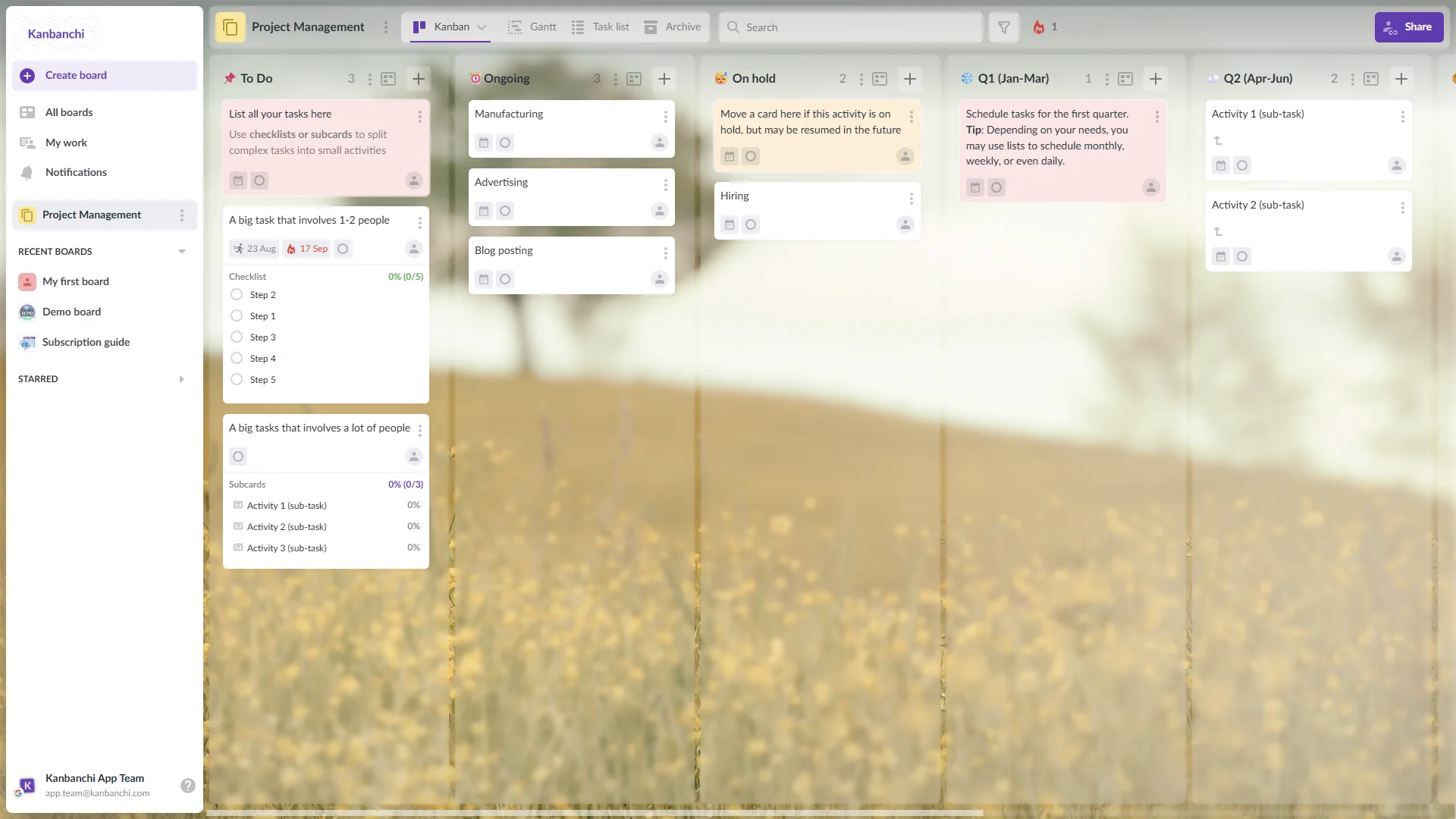Tick the Step 5 checklist item
This screenshot has height=819, width=1456.
tap(237, 379)
